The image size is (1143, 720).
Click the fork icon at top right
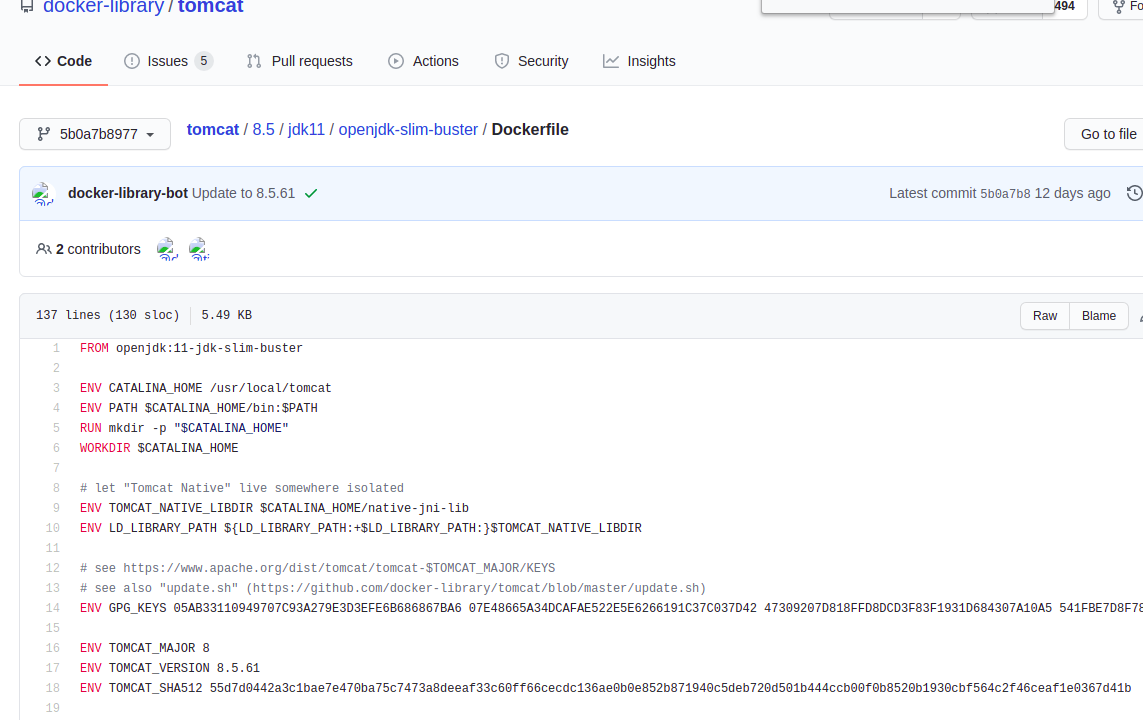pos(1118,8)
